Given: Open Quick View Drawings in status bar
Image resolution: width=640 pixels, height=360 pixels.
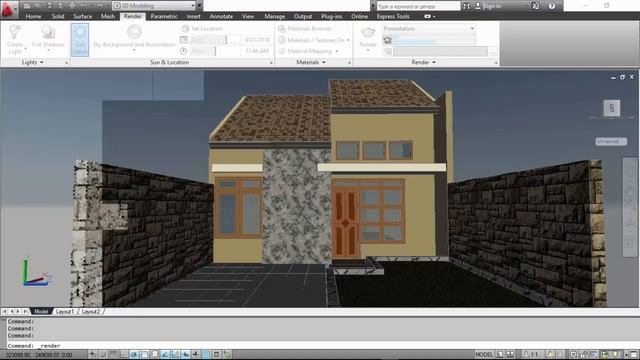Looking at the screenshot, I should coord(510,355).
